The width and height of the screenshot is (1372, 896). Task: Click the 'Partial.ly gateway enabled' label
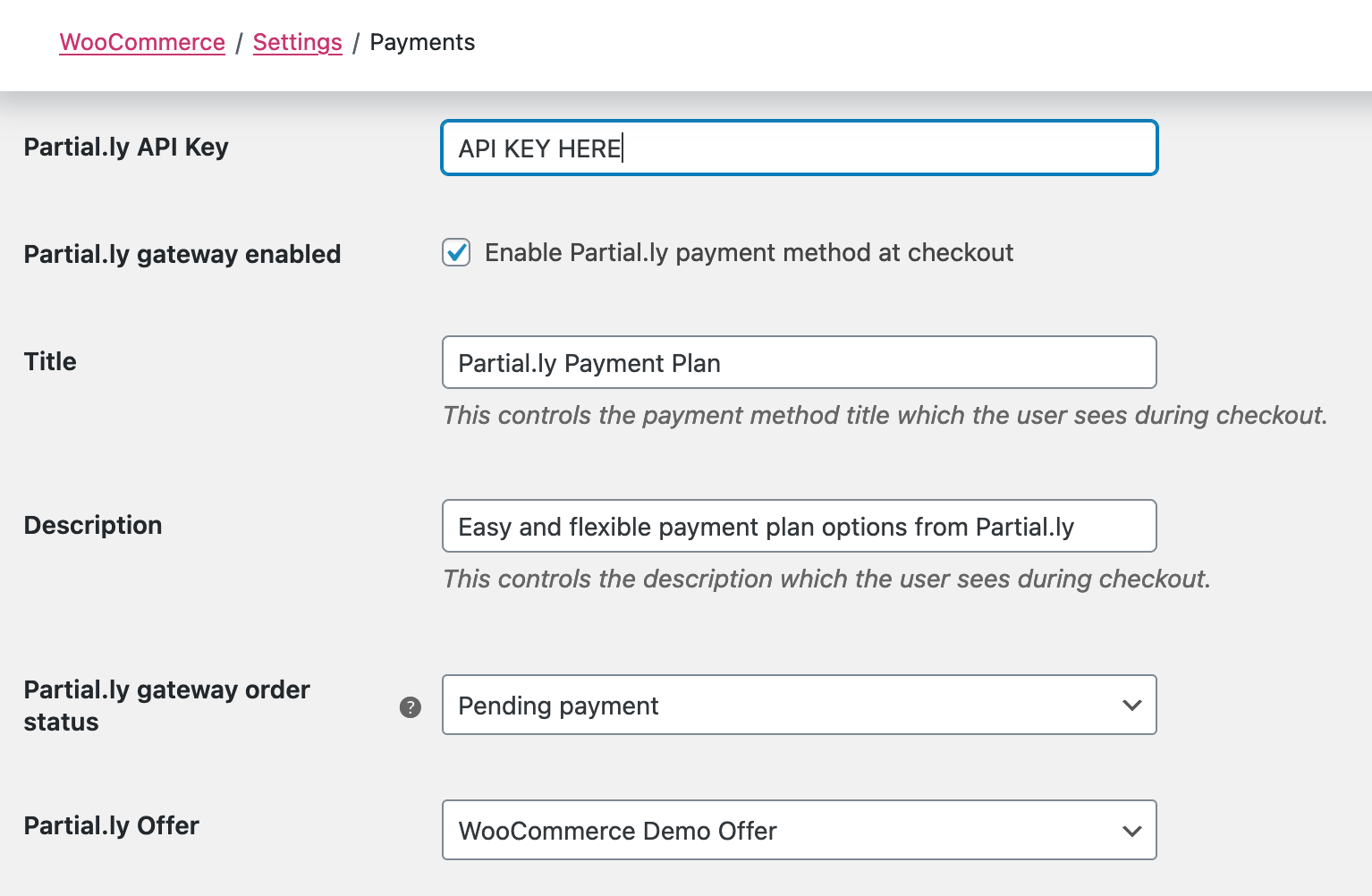click(x=182, y=255)
